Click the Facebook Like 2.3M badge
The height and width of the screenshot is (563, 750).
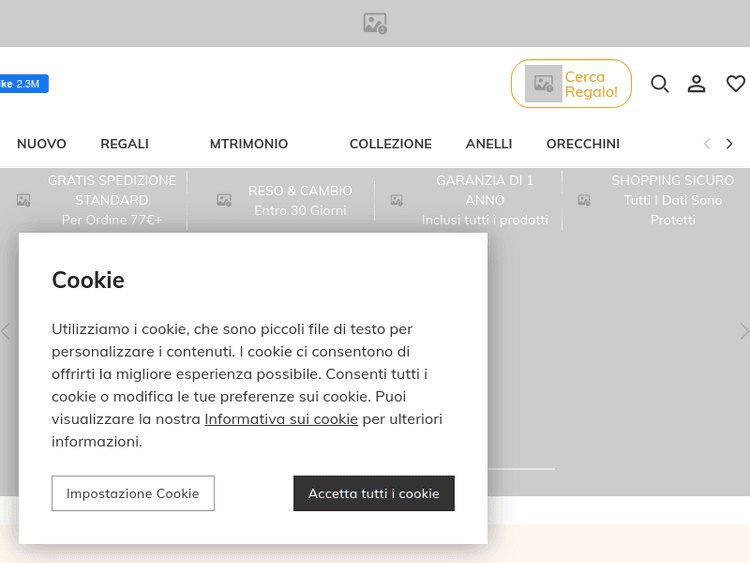click(x=22, y=84)
